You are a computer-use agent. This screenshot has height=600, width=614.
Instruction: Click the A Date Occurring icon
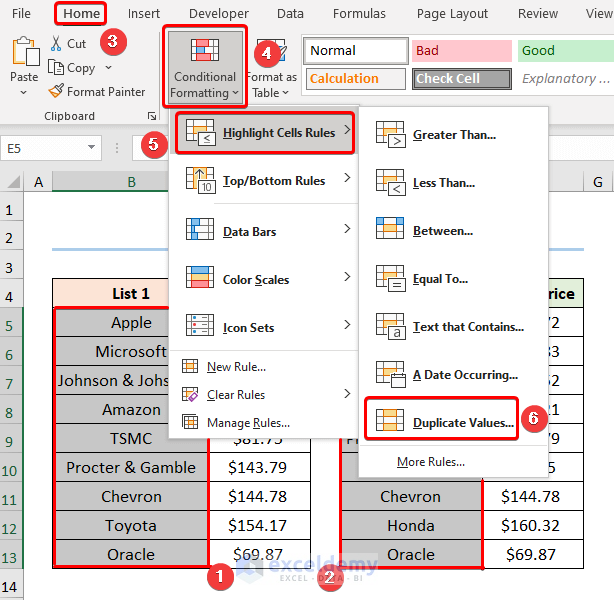[390, 374]
